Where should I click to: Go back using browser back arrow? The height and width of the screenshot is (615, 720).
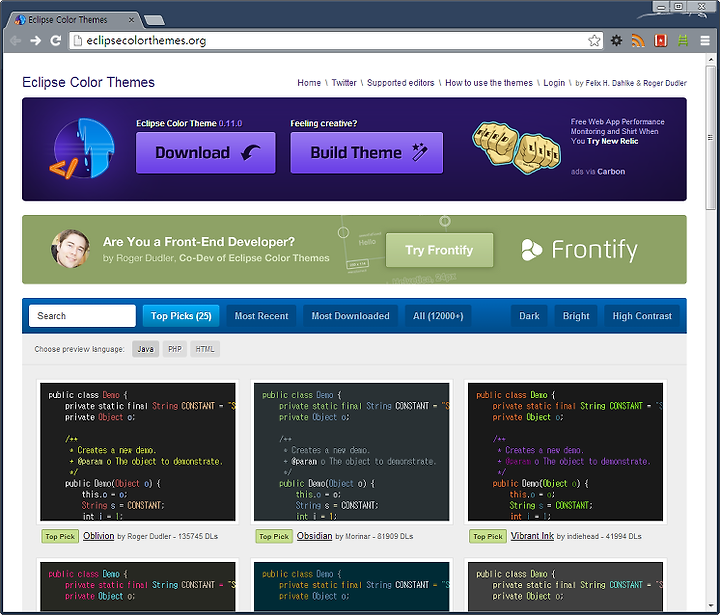[x=16, y=40]
